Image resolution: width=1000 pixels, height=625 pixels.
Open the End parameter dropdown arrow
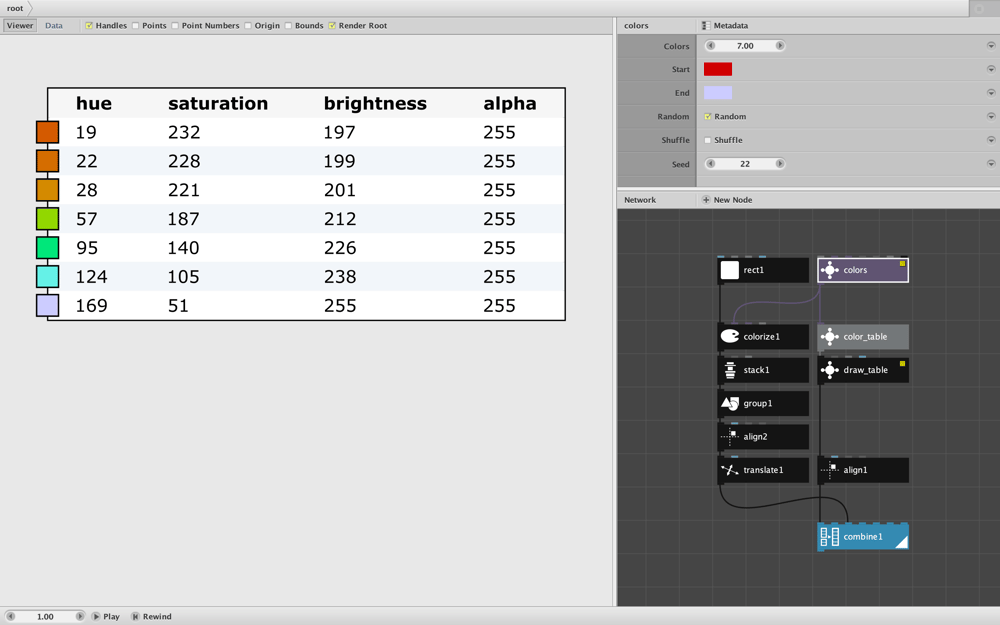tap(990, 92)
